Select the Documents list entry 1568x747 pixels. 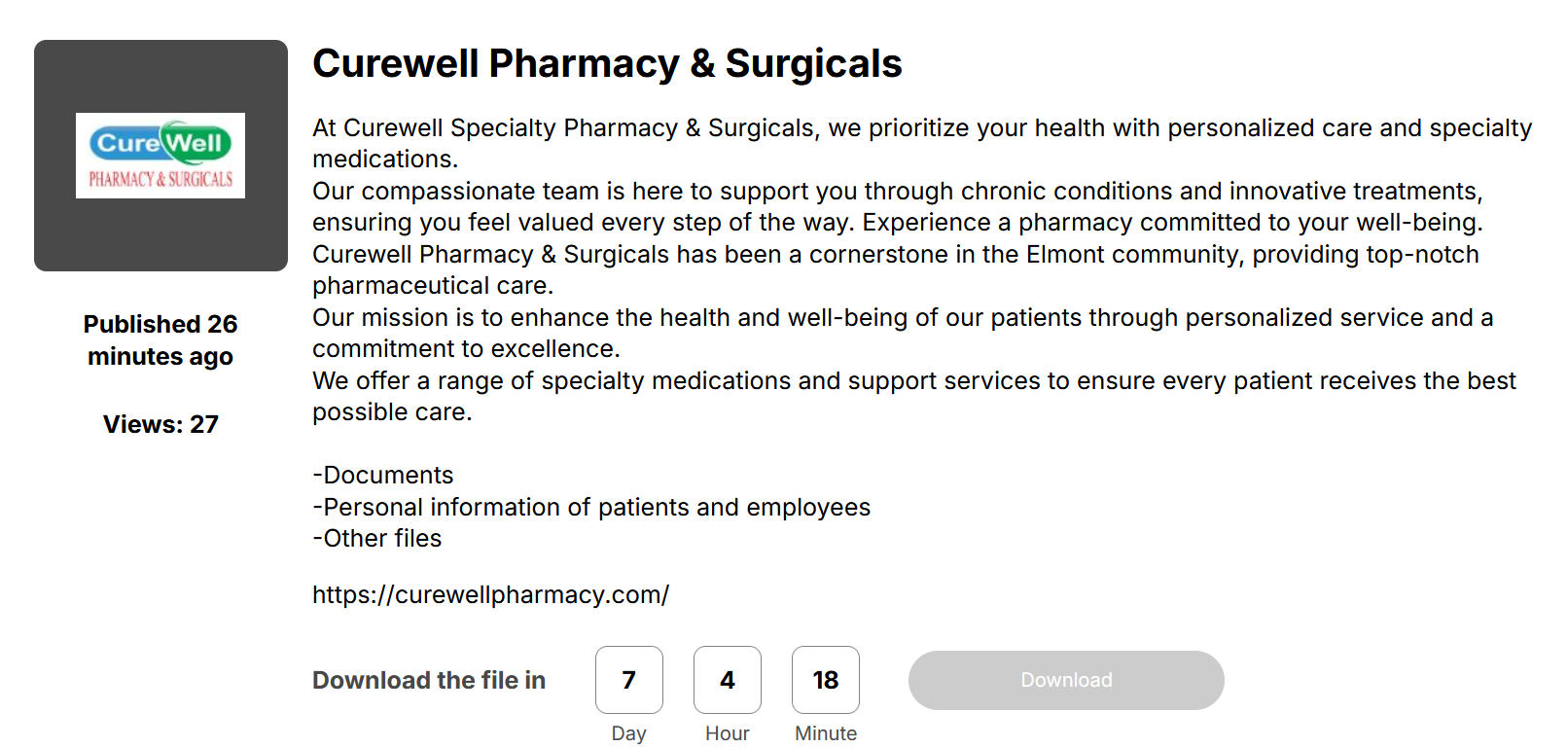382,475
